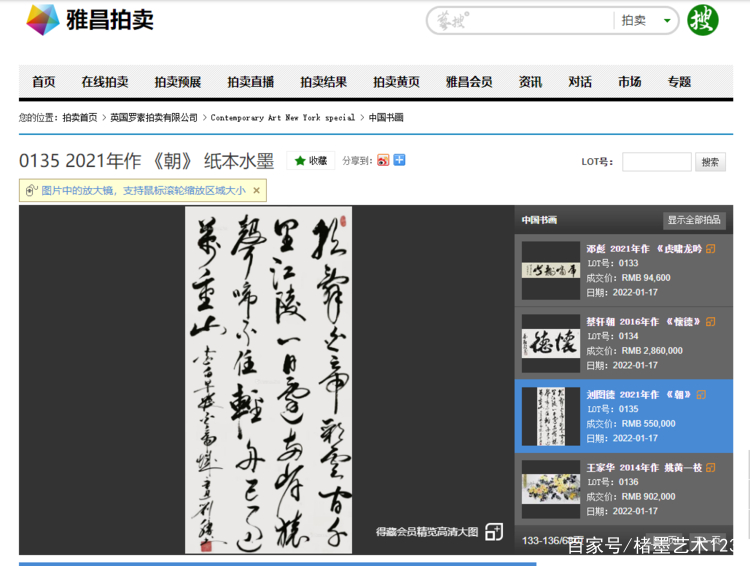
Task: Click the 王家华 2014年作 姚黄一枝 title
Action: tap(644, 467)
